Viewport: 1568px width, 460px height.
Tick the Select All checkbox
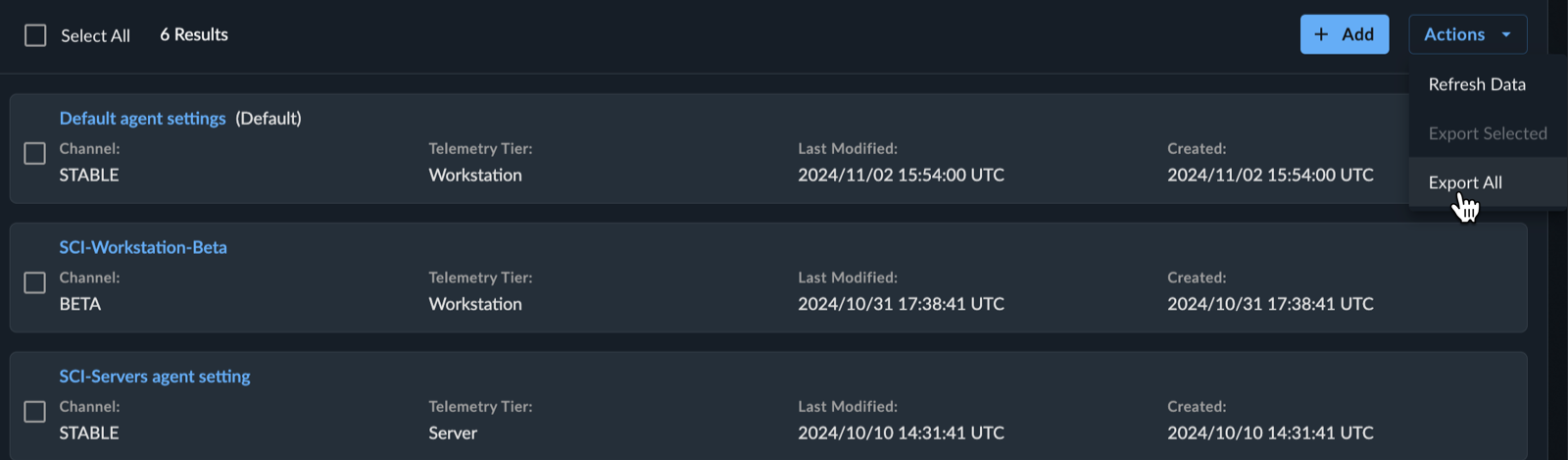coord(35,35)
